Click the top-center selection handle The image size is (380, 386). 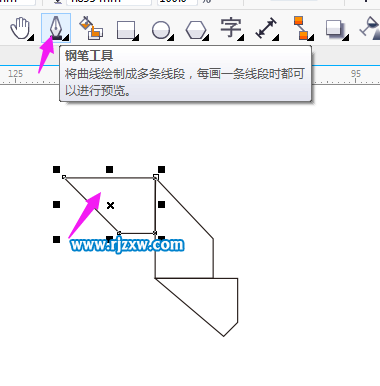tap(109, 170)
